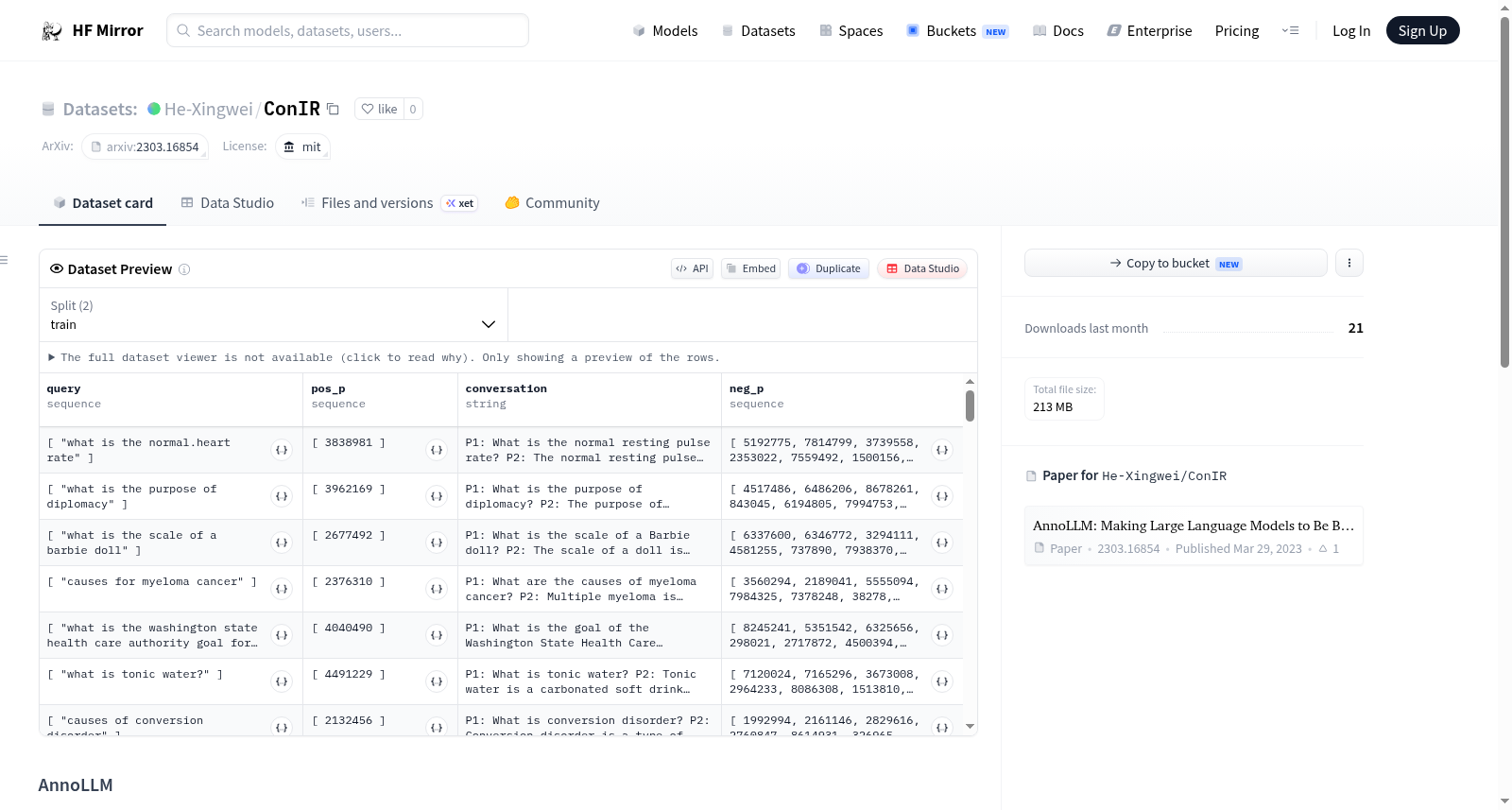1512x810 pixels.
Task: Expand JSON for neg_p row starting 8245241
Action: 942,635
